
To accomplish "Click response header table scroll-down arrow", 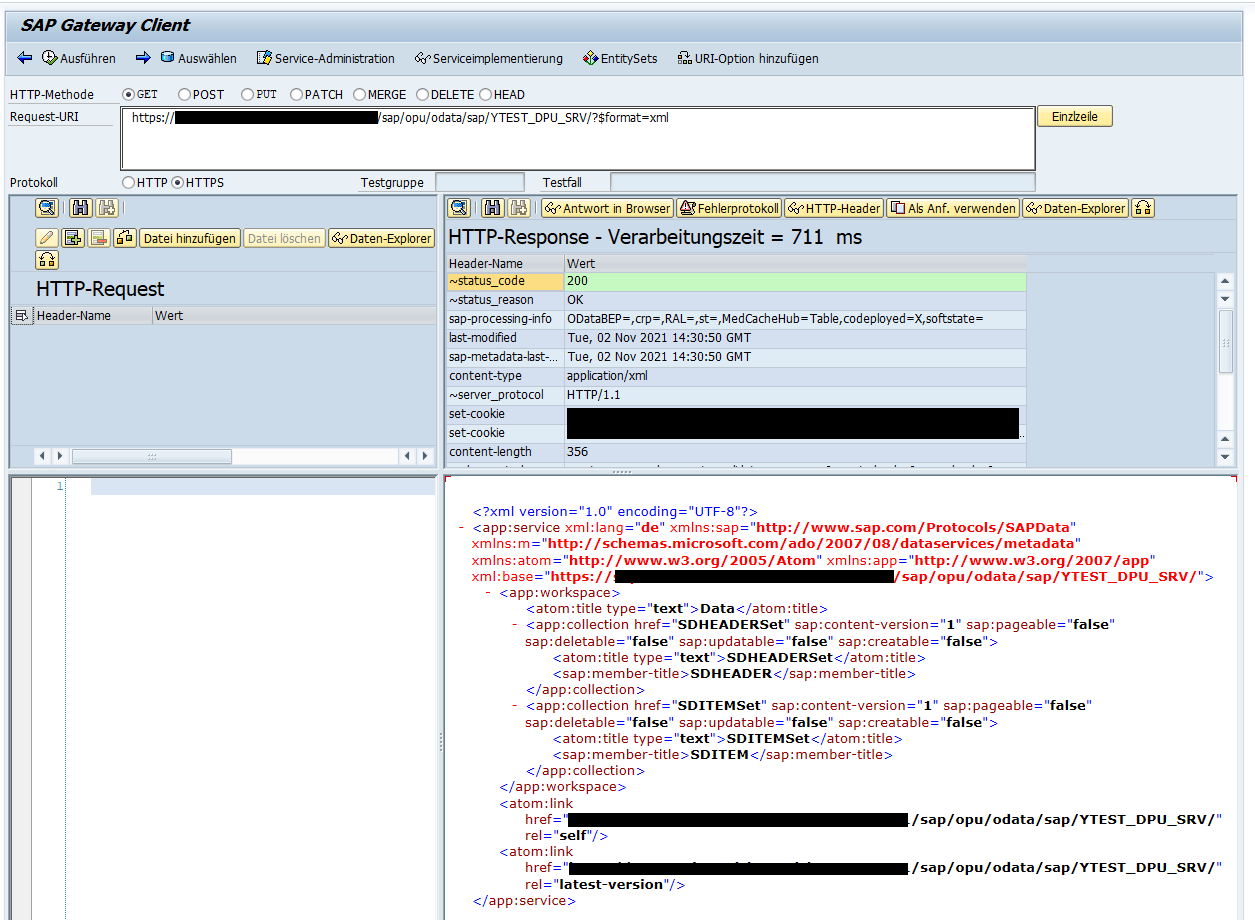I will click(x=1226, y=456).
